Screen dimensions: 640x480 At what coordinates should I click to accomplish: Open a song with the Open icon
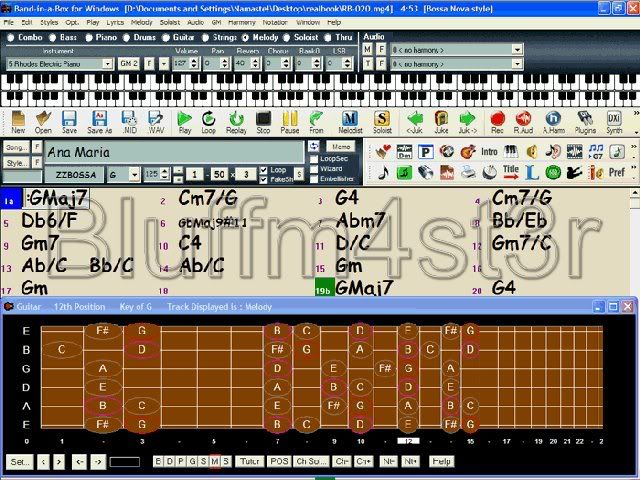[43, 122]
